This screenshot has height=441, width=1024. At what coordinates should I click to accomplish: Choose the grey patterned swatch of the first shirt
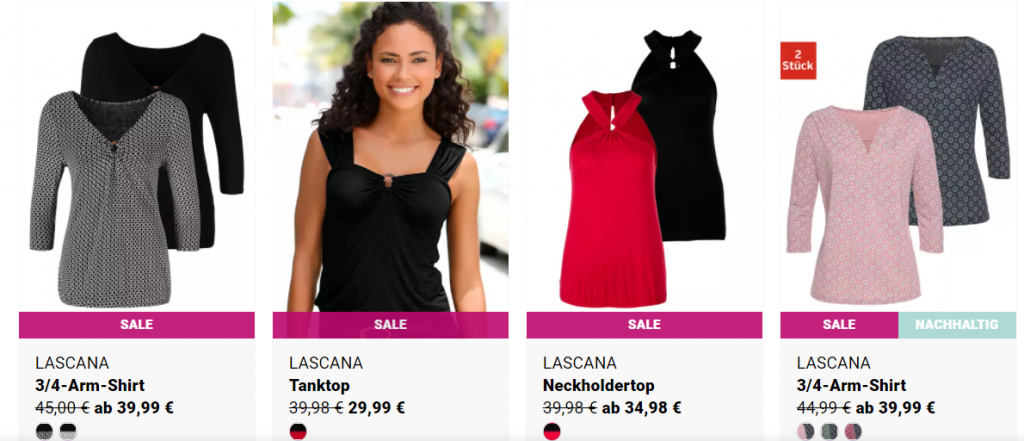[x=69, y=432]
